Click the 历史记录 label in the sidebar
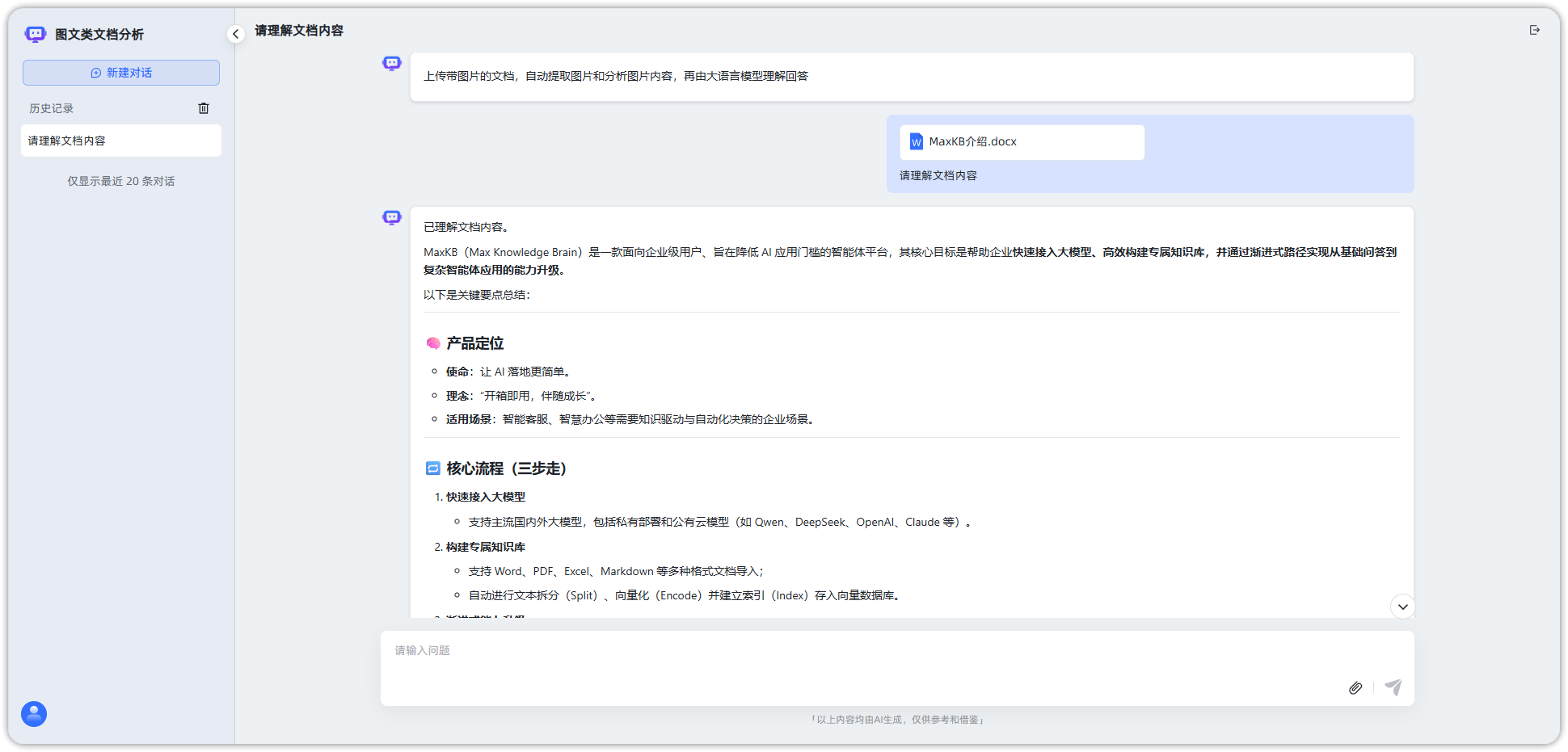The width and height of the screenshot is (1568, 752). point(52,108)
